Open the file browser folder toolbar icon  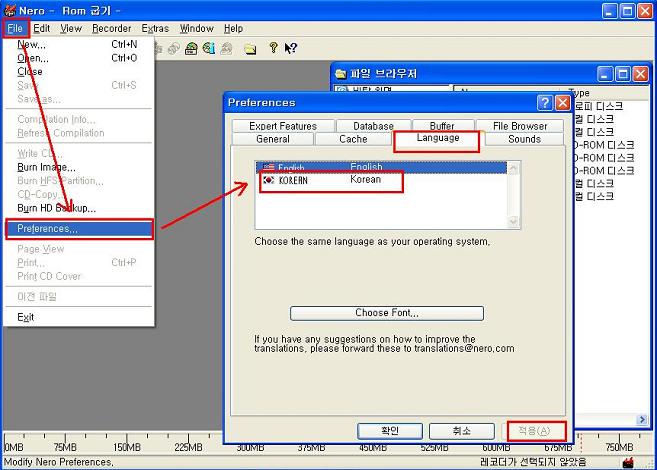[250, 49]
